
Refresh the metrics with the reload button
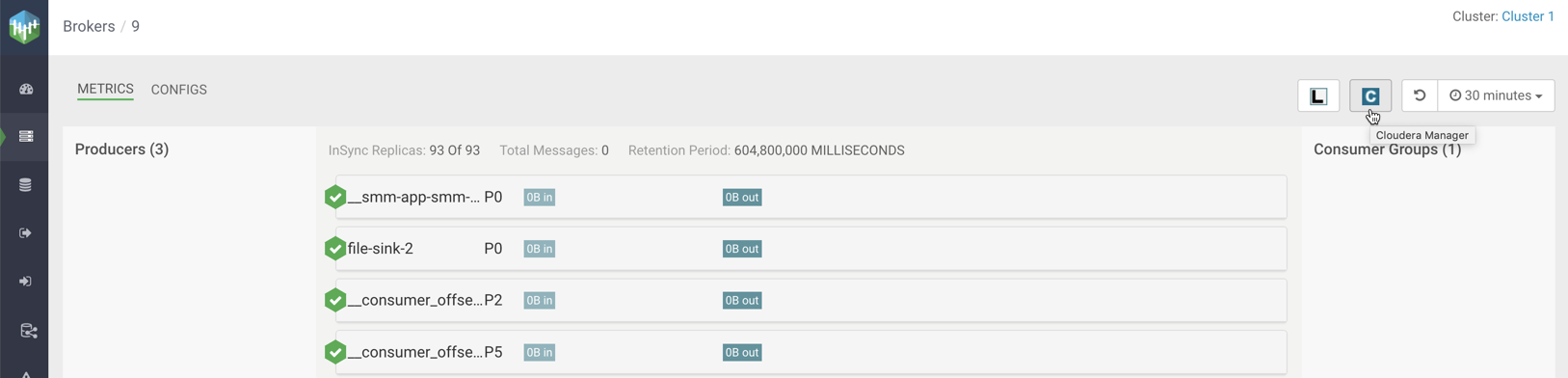pyautogui.click(x=1420, y=95)
